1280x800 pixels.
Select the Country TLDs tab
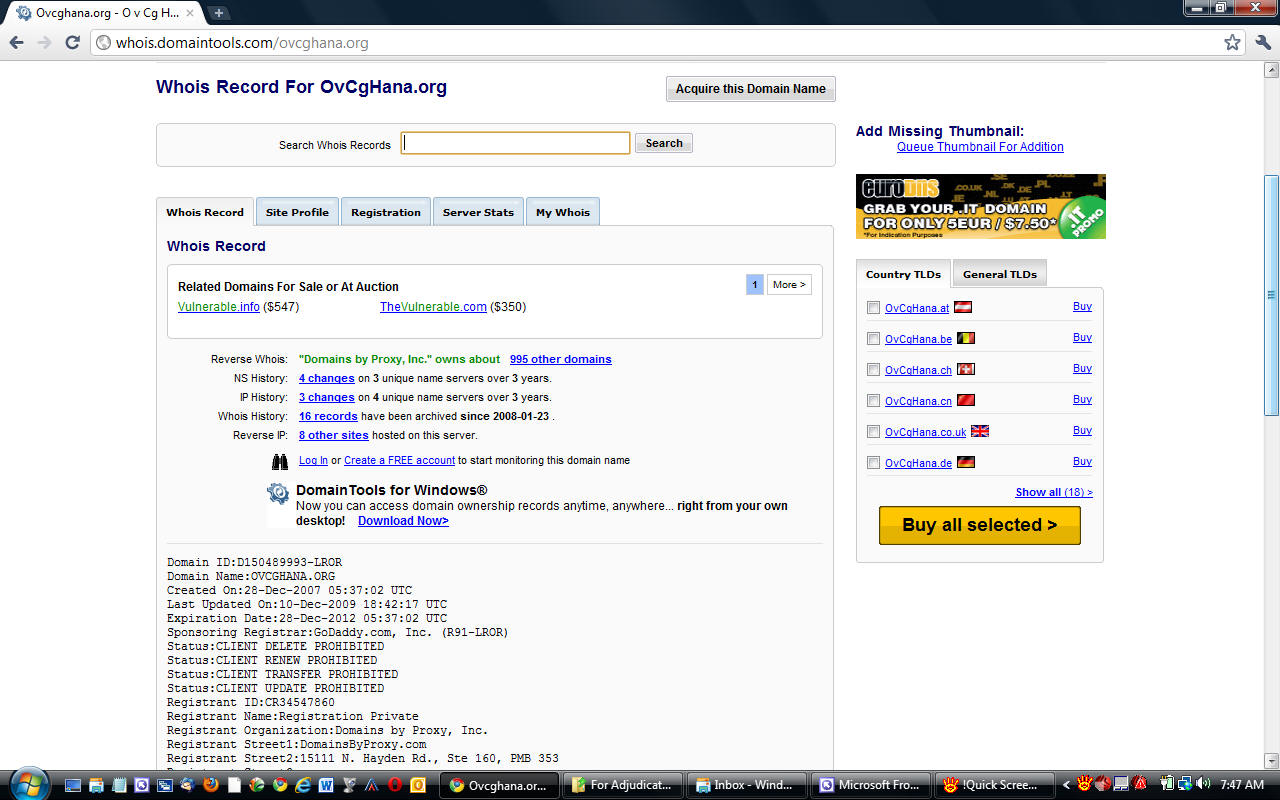click(904, 274)
